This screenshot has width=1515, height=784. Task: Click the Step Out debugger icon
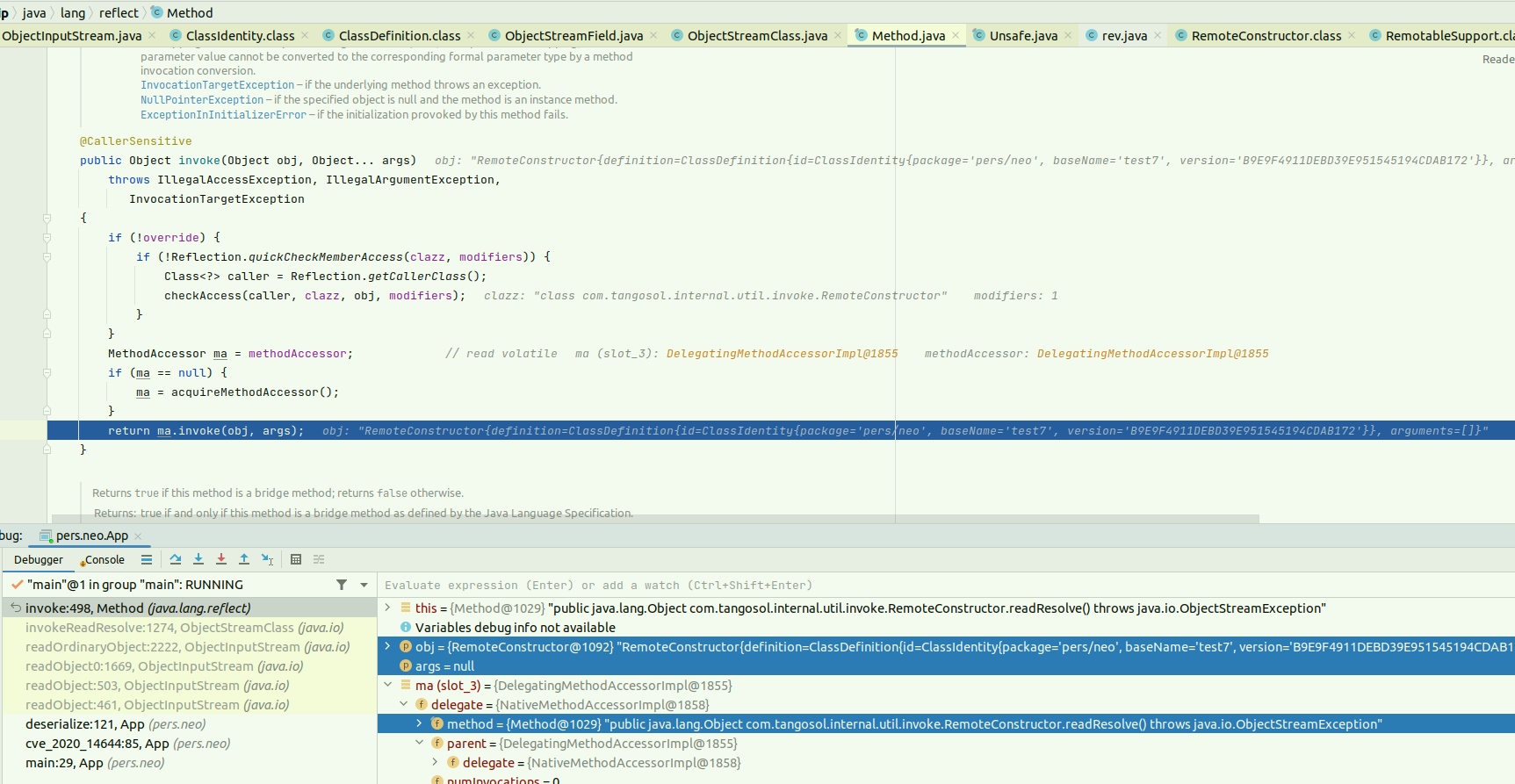[244, 559]
